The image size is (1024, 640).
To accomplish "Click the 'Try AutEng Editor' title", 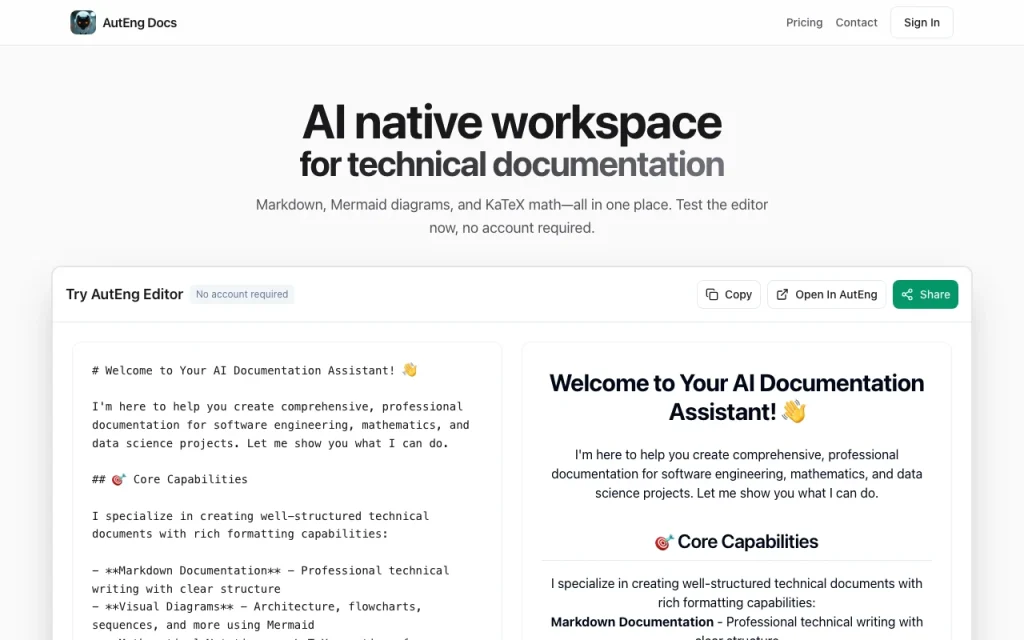I will [x=124, y=295].
